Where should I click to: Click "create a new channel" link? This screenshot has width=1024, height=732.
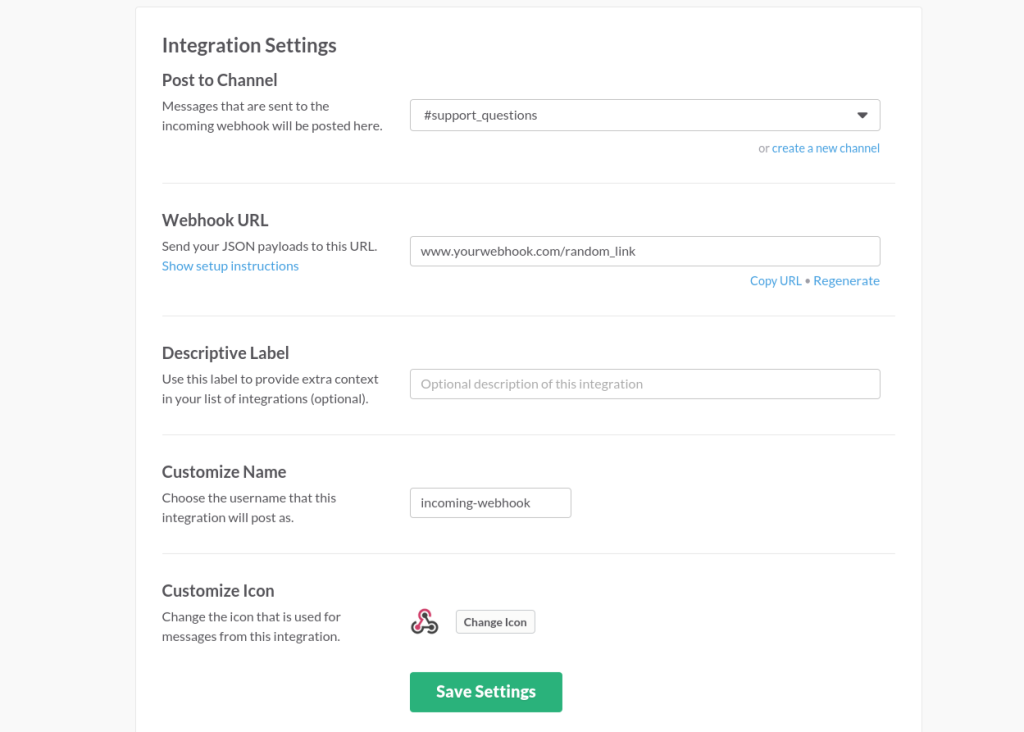[x=825, y=147]
